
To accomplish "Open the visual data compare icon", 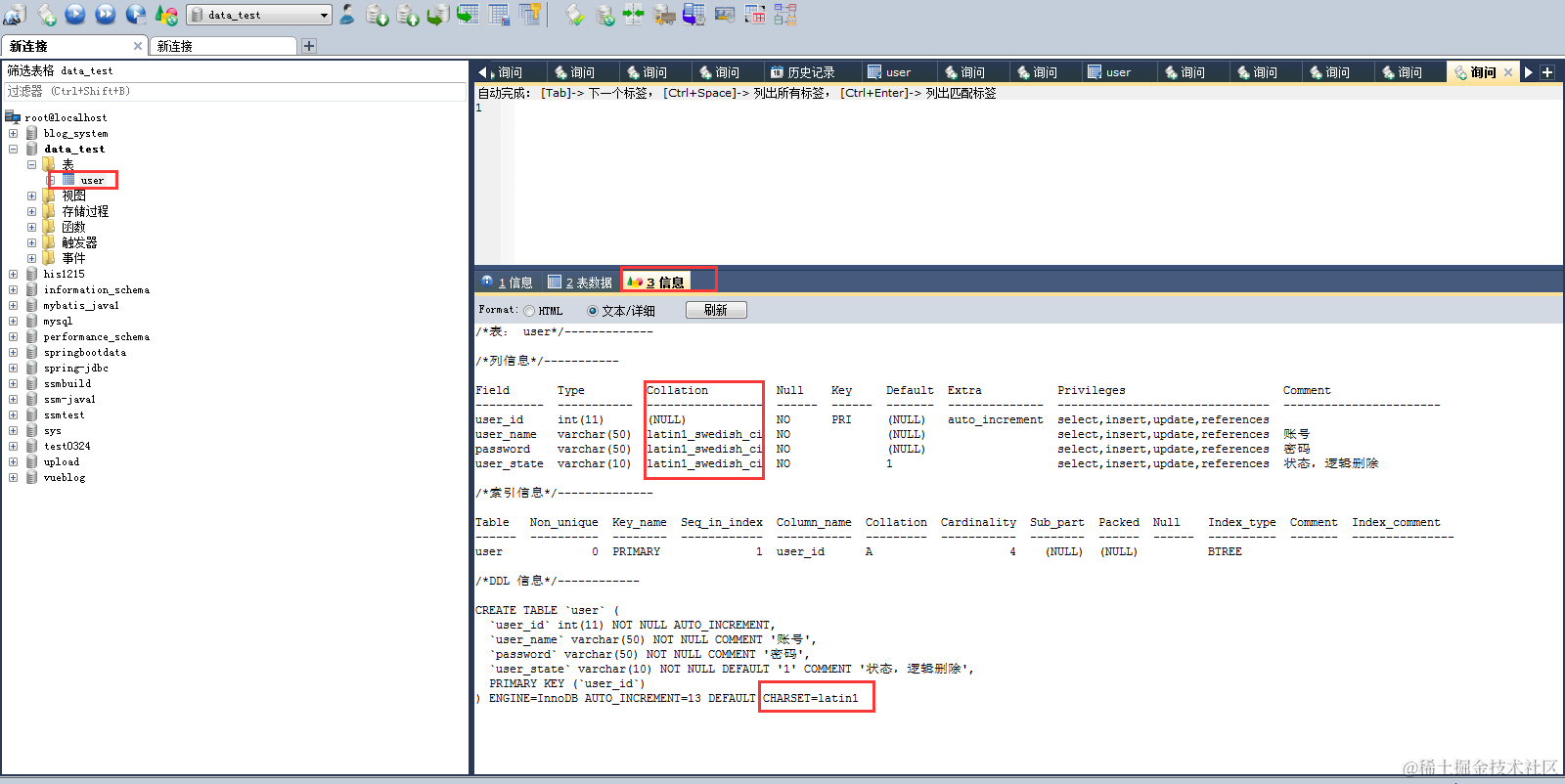I will coord(754,15).
